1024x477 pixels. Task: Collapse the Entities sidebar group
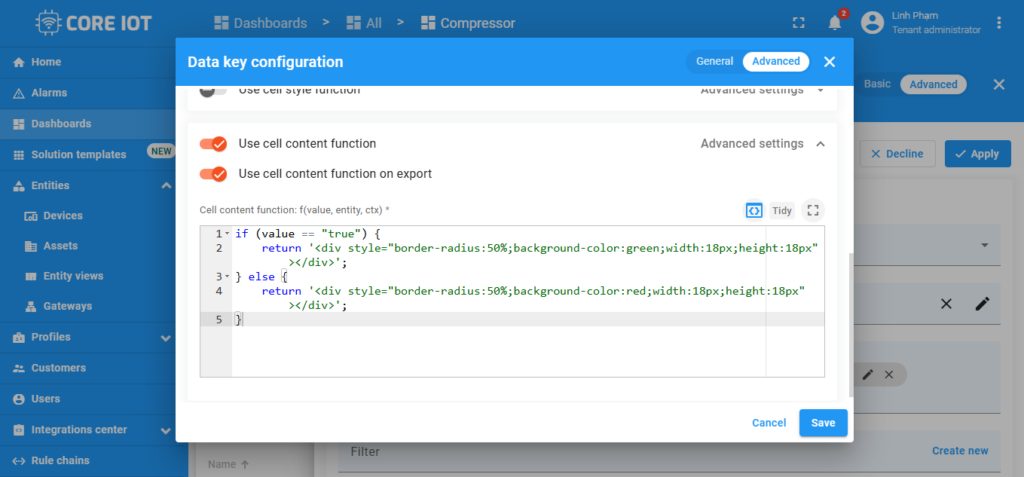(166, 186)
